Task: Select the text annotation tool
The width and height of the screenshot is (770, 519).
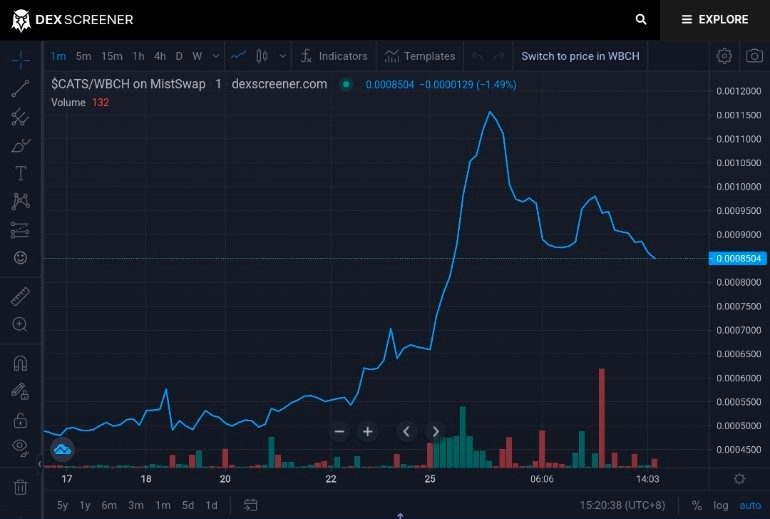Action: pos(21,173)
